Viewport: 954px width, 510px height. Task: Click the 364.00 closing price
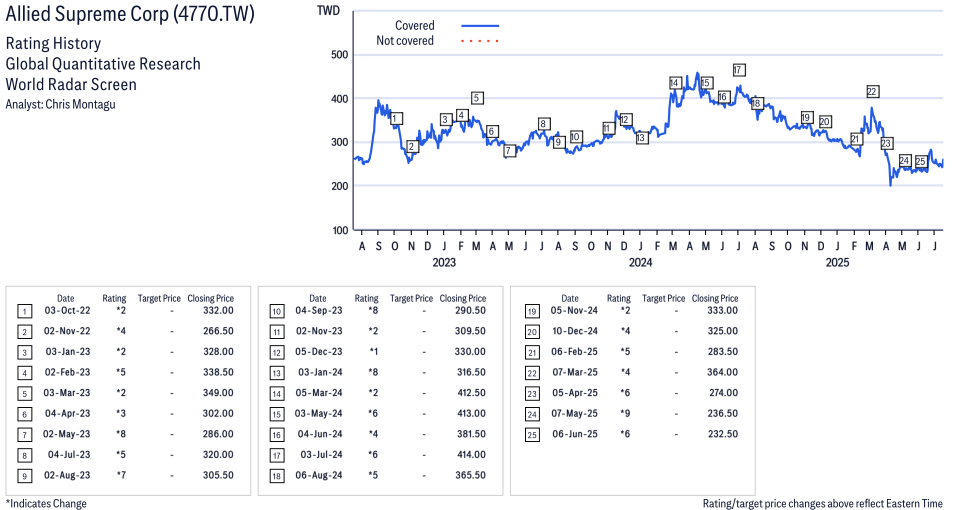tap(723, 372)
